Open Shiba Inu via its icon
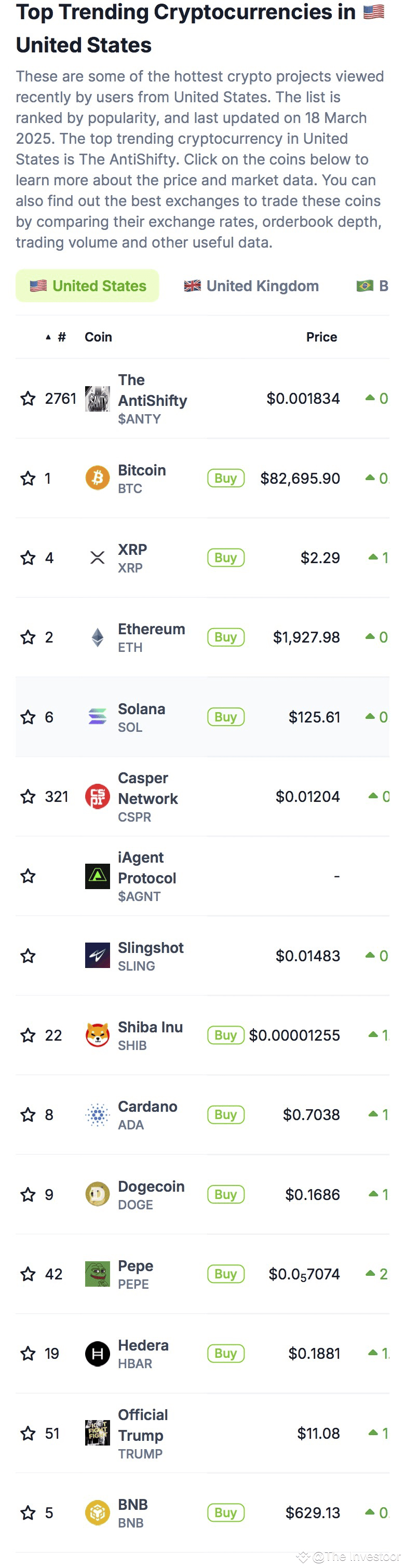The width and height of the screenshot is (405, 1568). [97, 1035]
